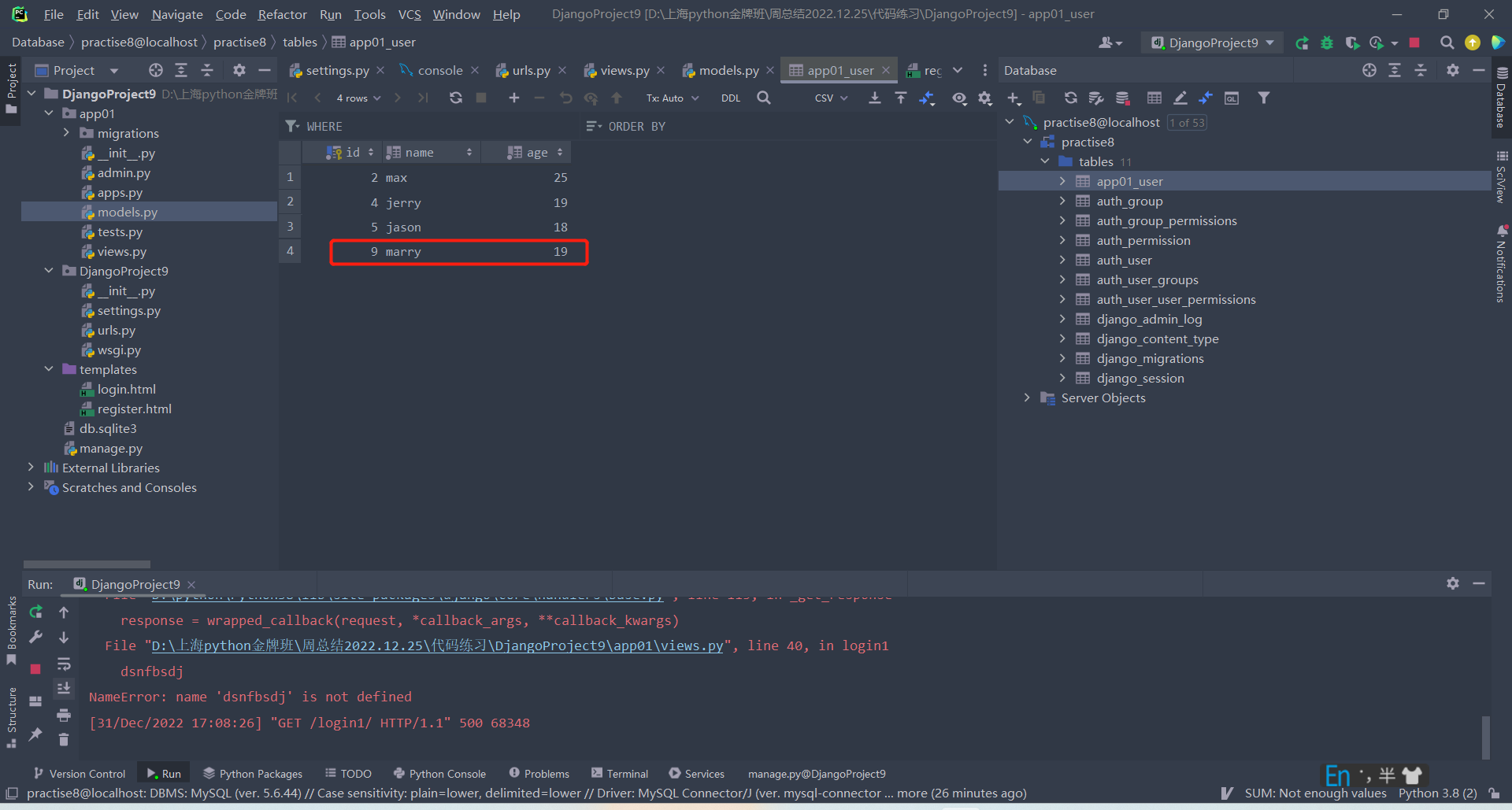1512x810 pixels.
Task: Pin the DjangoProject9 Run tab
Action: click(35, 734)
